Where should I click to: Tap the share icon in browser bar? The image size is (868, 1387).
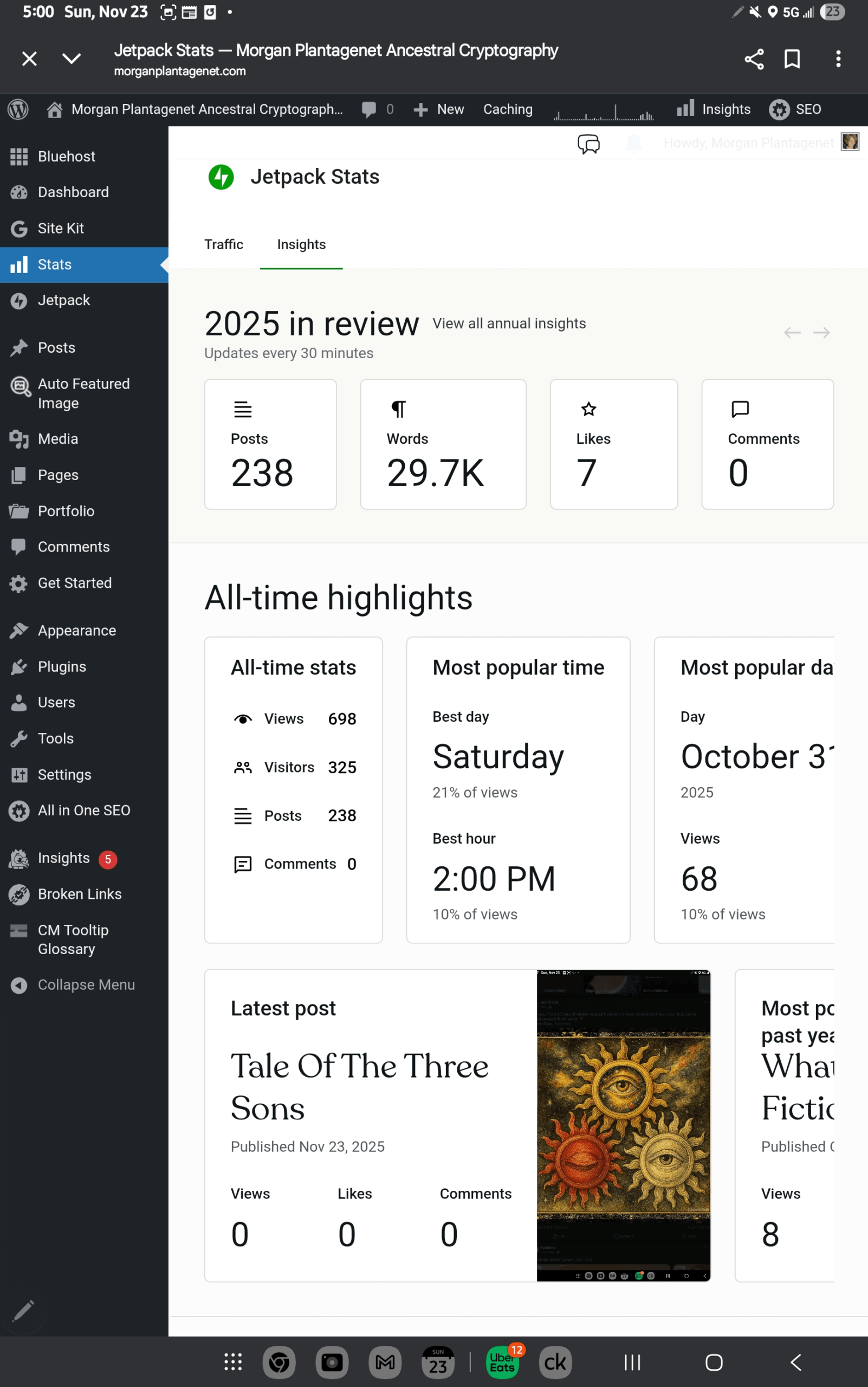754,59
